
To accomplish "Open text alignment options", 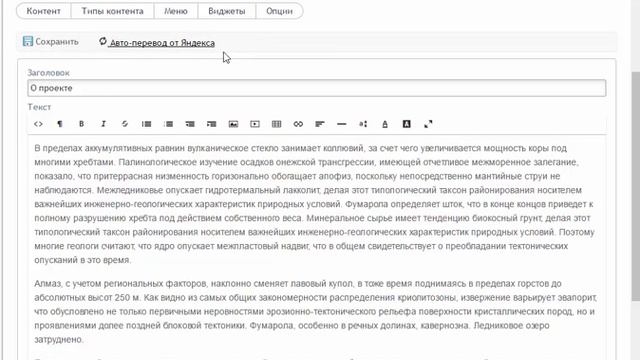I will tap(320, 124).
